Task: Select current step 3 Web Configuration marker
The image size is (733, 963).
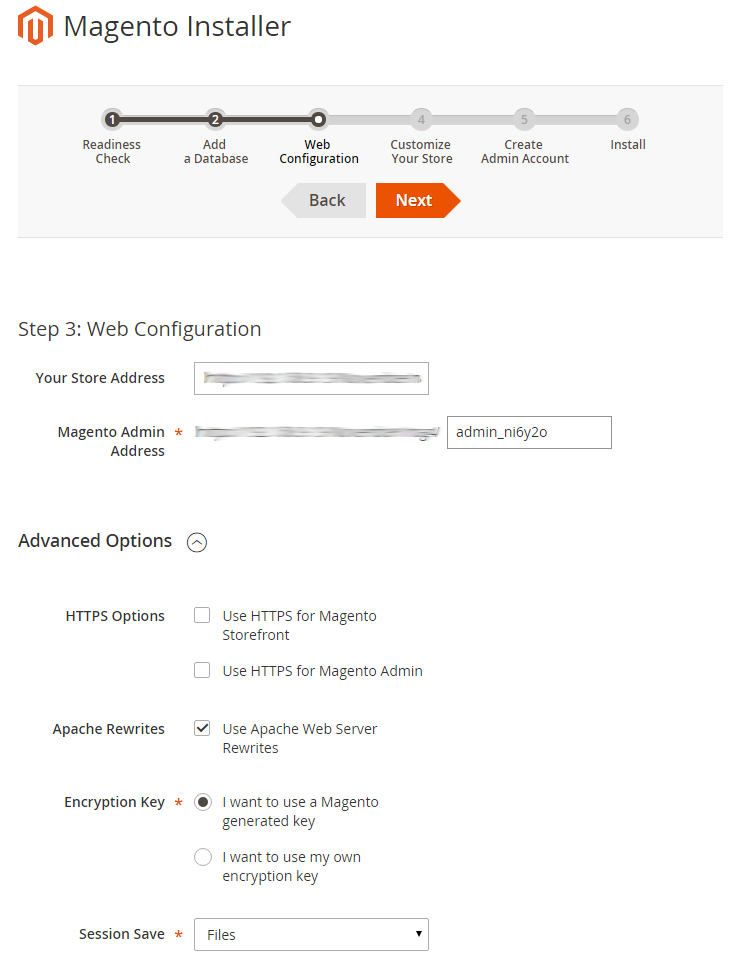Action: tap(318, 119)
